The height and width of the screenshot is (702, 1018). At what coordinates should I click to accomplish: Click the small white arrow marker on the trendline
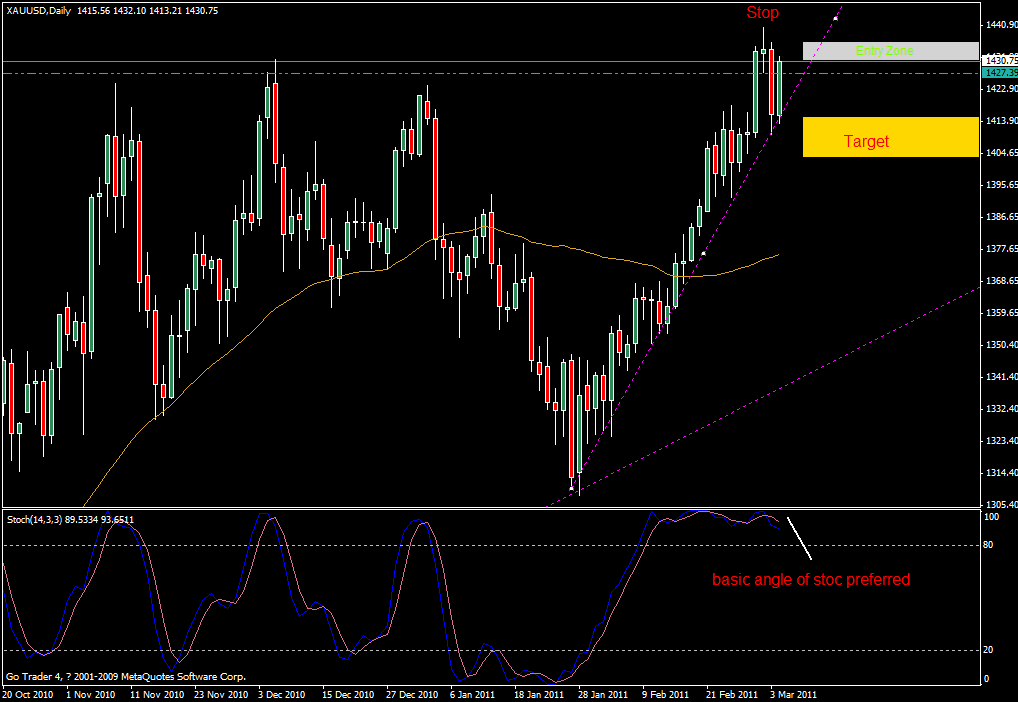[x=704, y=254]
